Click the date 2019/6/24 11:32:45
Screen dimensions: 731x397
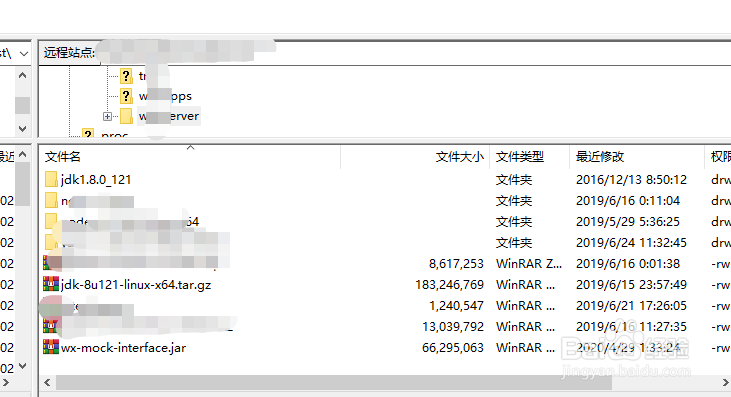(631, 243)
